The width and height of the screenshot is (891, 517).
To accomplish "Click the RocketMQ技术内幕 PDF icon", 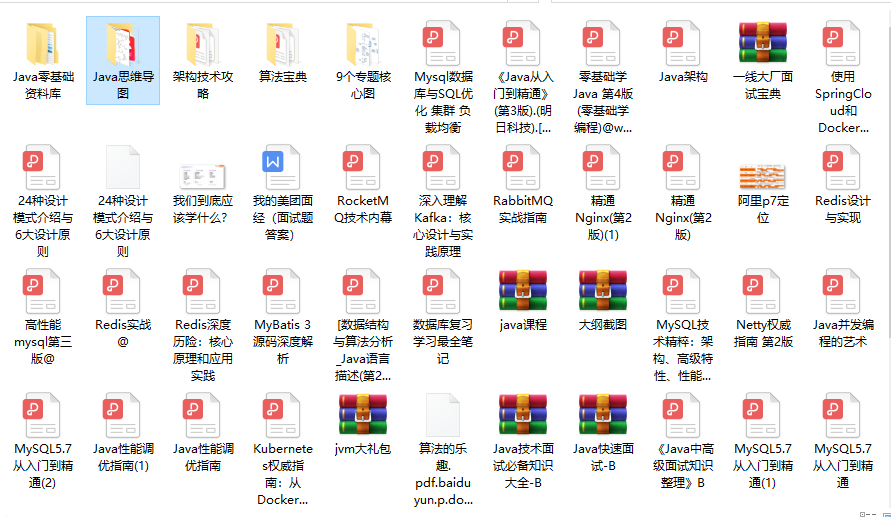I will (361, 167).
